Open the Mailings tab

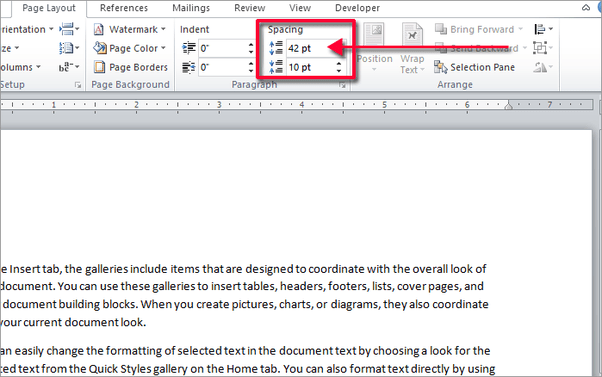pos(191,8)
